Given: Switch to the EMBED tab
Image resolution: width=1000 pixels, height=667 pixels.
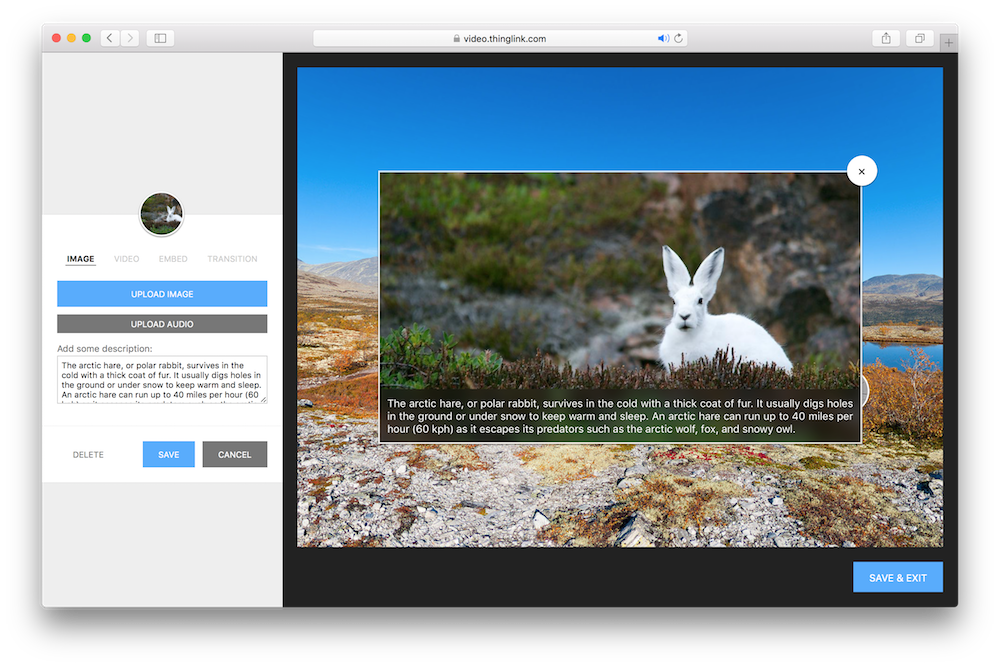Looking at the screenshot, I should 173,259.
